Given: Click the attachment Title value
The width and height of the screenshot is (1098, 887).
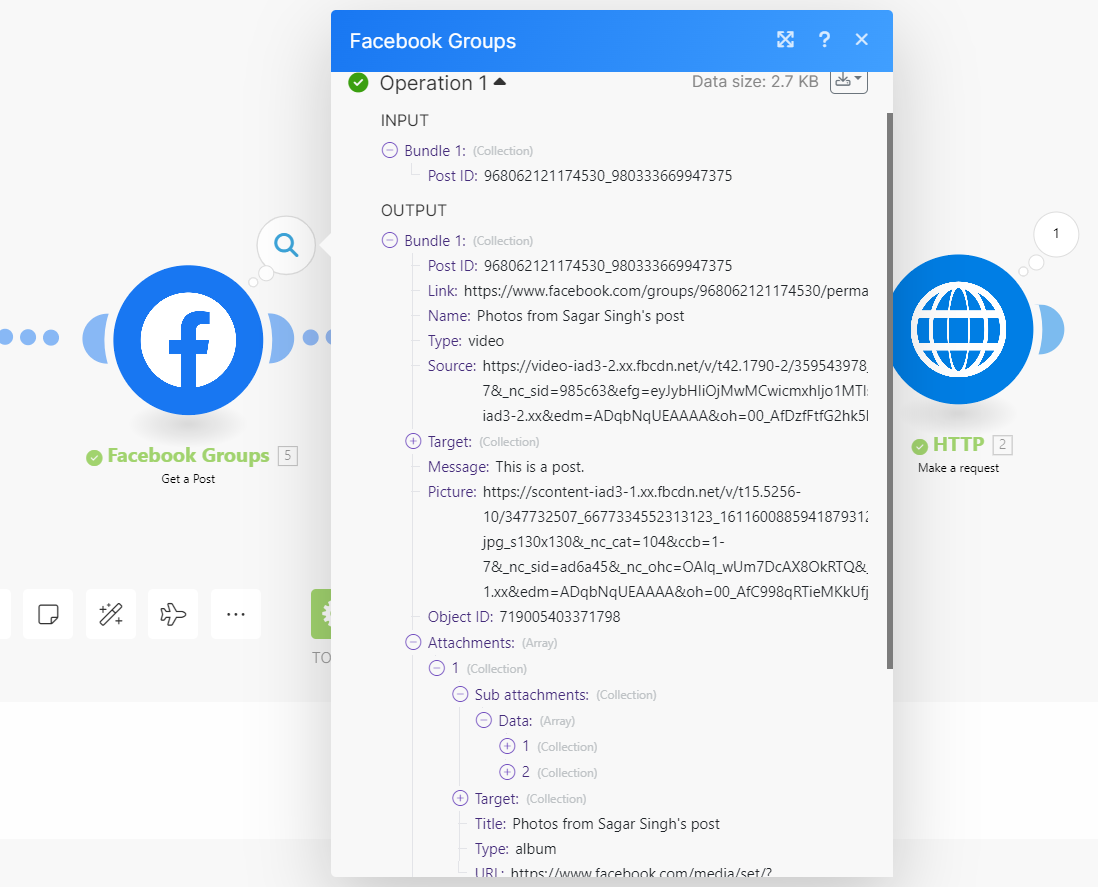Looking at the screenshot, I should (x=616, y=824).
